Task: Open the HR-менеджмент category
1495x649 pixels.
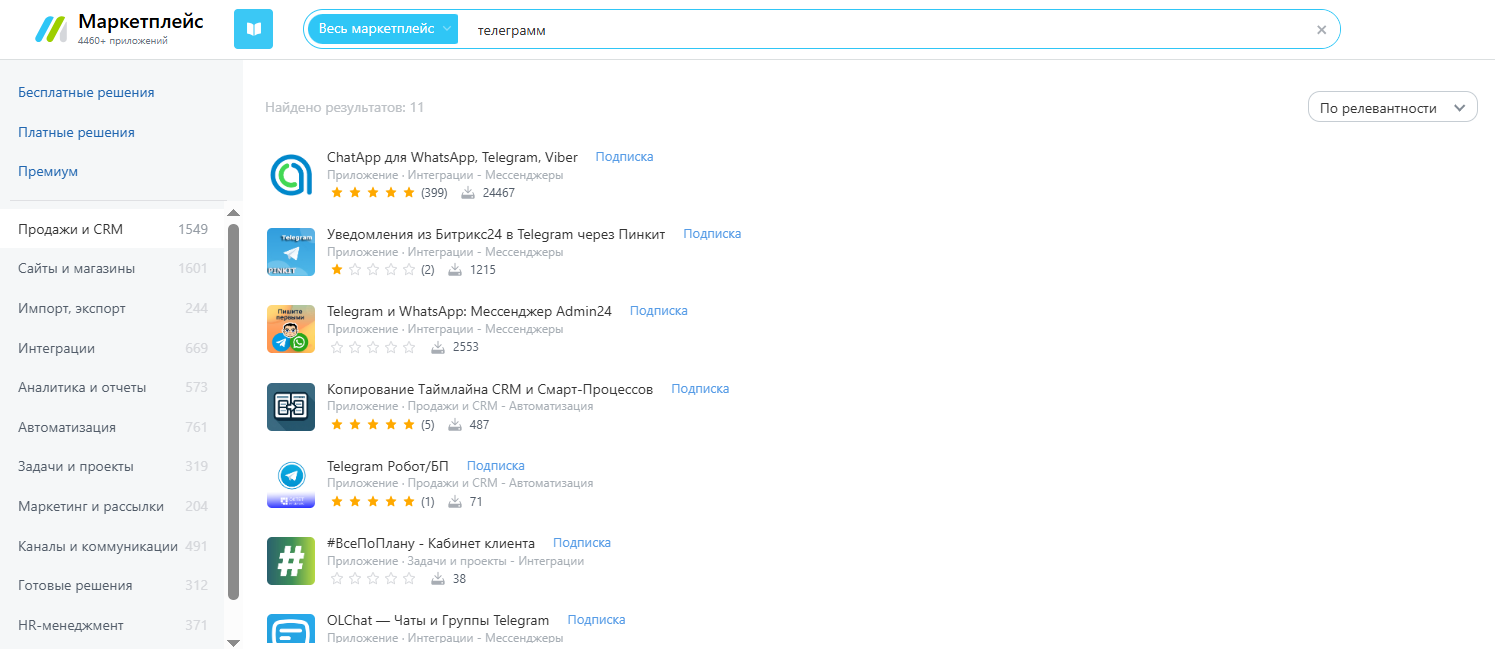Action: [x=113, y=625]
